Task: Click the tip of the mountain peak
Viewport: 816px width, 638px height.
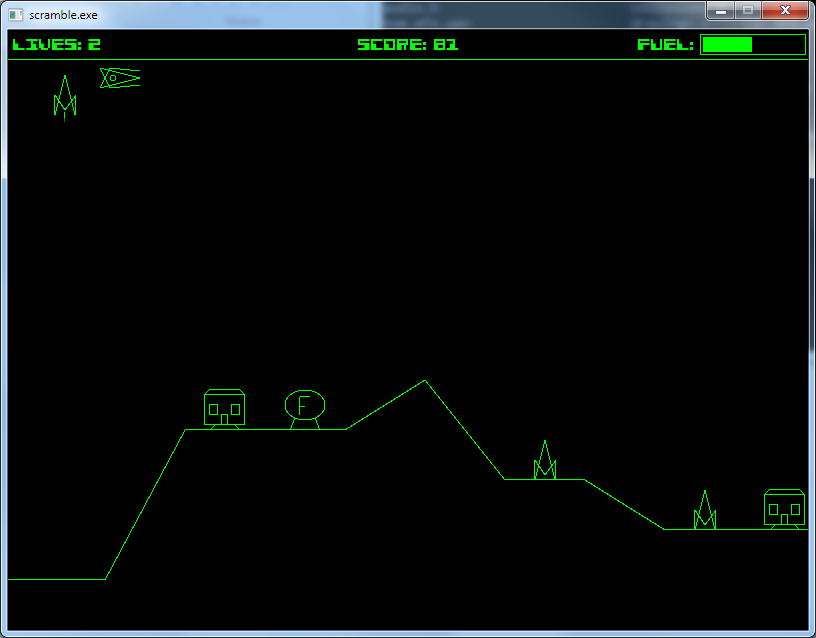Action: pyautogui.click(x=425, y=381)
